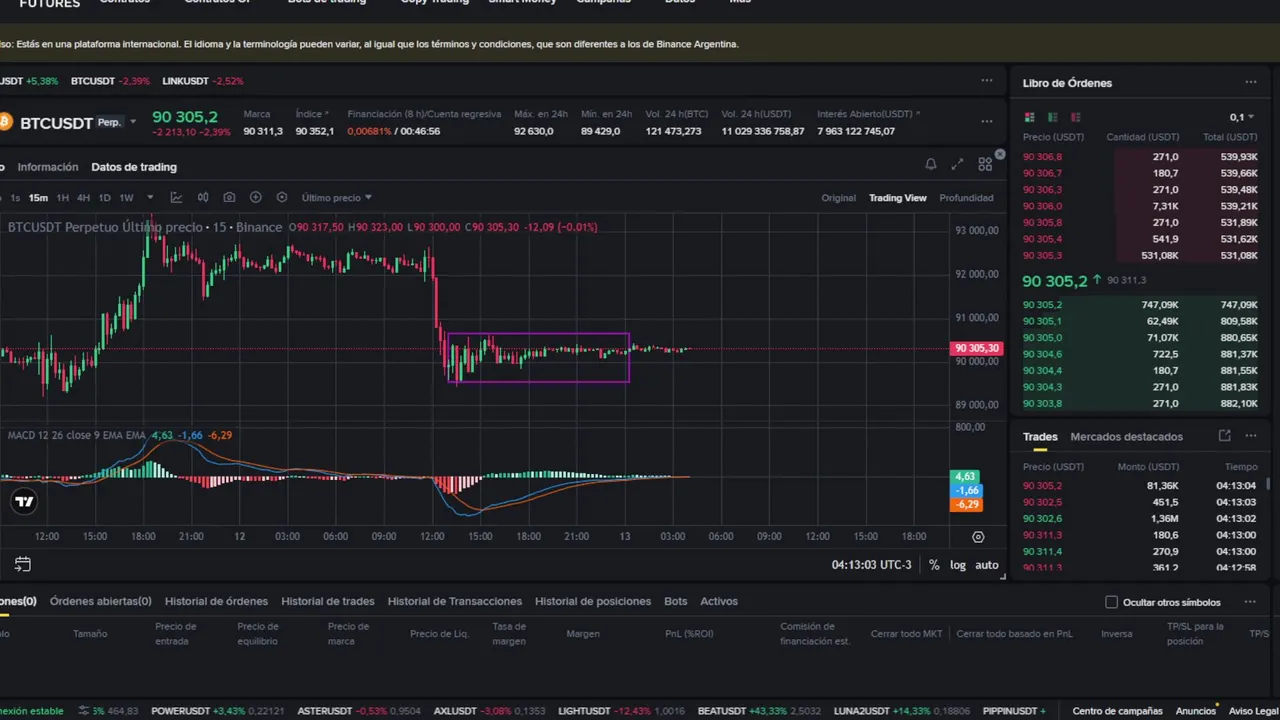Close the layout tip round x badge

coord(999,154)
